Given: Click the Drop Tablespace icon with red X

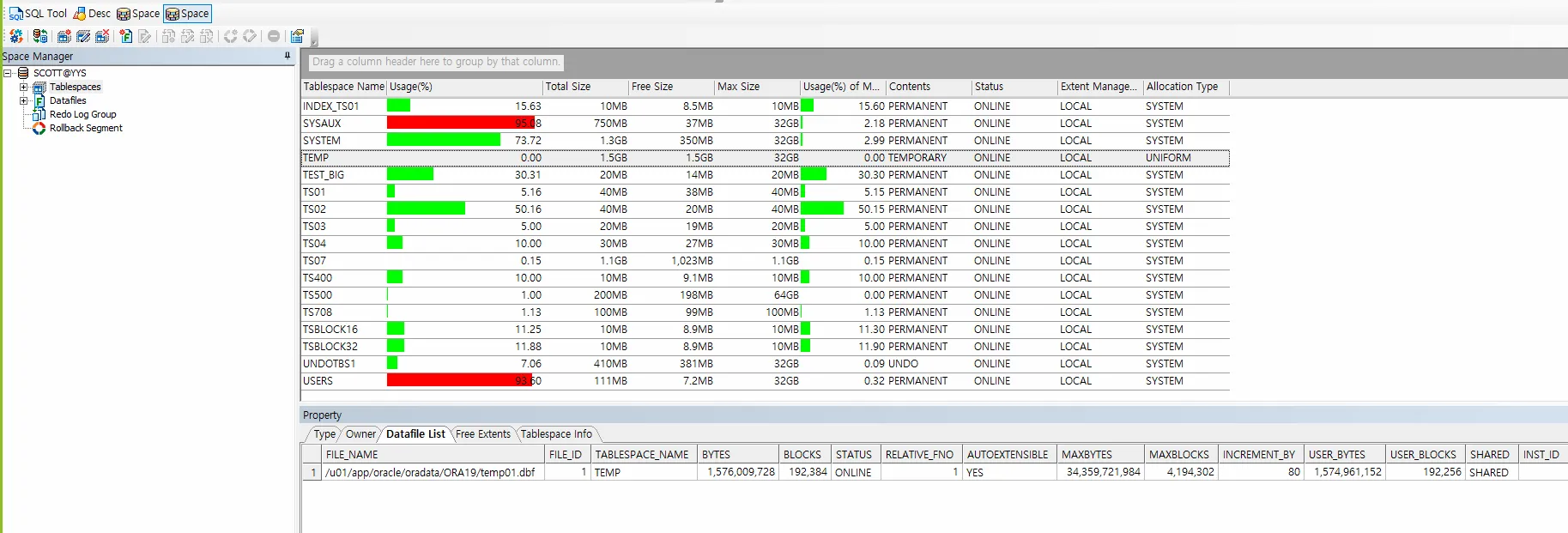Looking at the screenshot, I should point(102,36).
